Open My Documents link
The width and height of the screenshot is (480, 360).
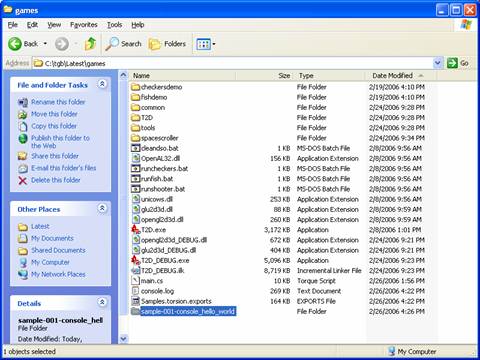(52, 238)
